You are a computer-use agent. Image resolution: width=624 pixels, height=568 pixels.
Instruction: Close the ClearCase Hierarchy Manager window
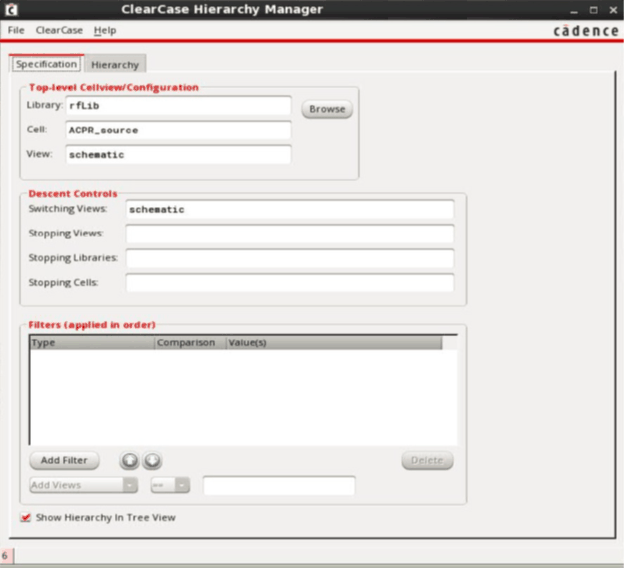point(613,10)
